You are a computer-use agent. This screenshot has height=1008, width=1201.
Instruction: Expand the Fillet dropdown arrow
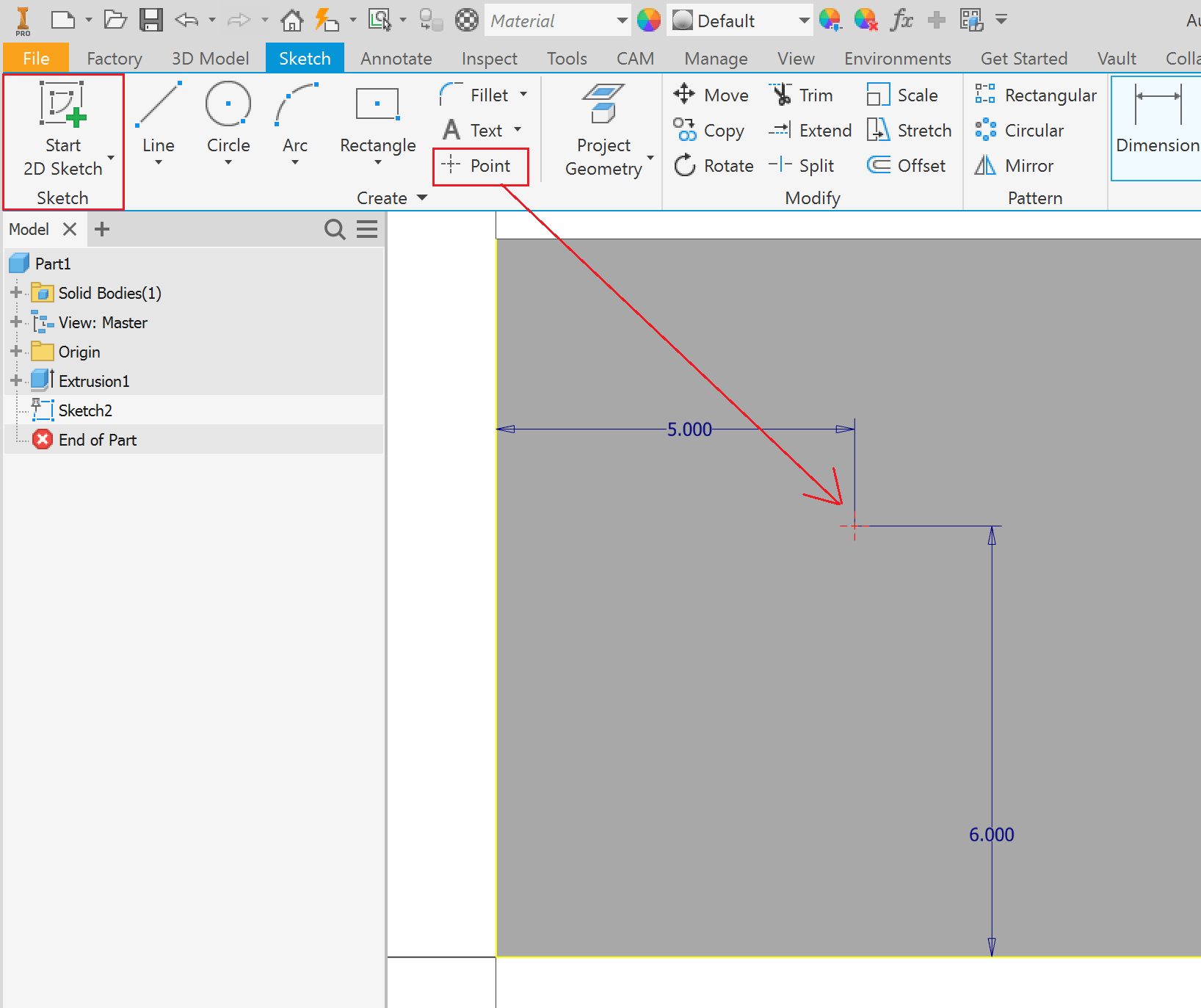click(x=524, y=95)
